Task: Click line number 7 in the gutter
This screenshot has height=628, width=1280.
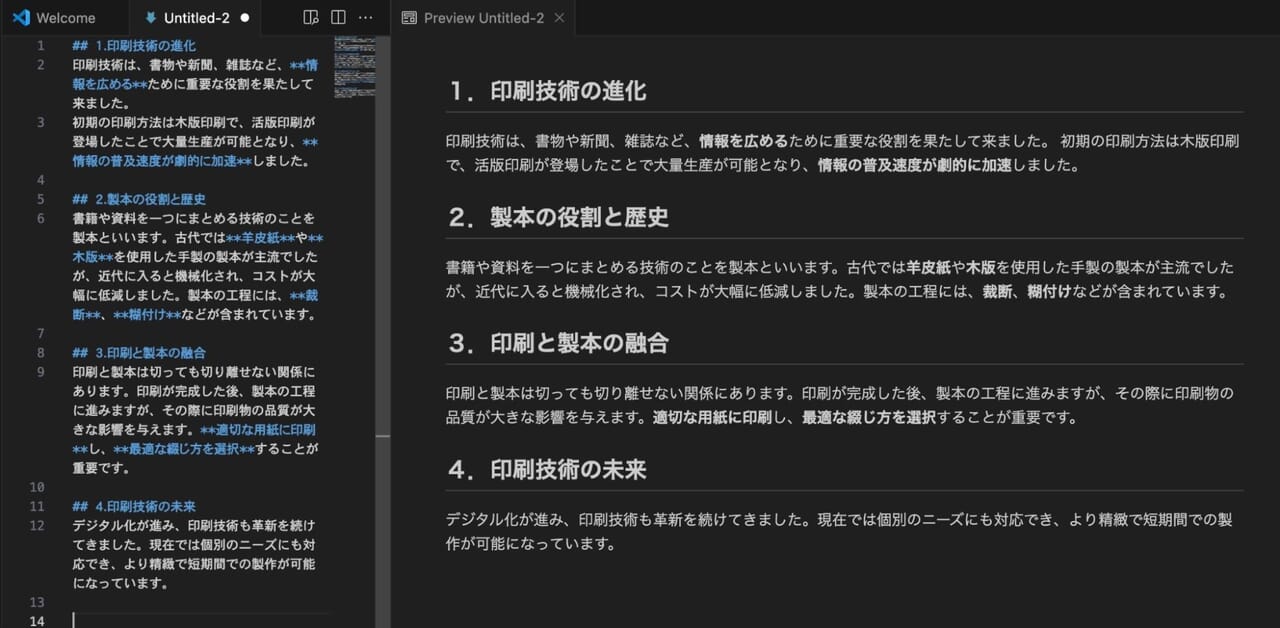Action: [x=41, y=333]
